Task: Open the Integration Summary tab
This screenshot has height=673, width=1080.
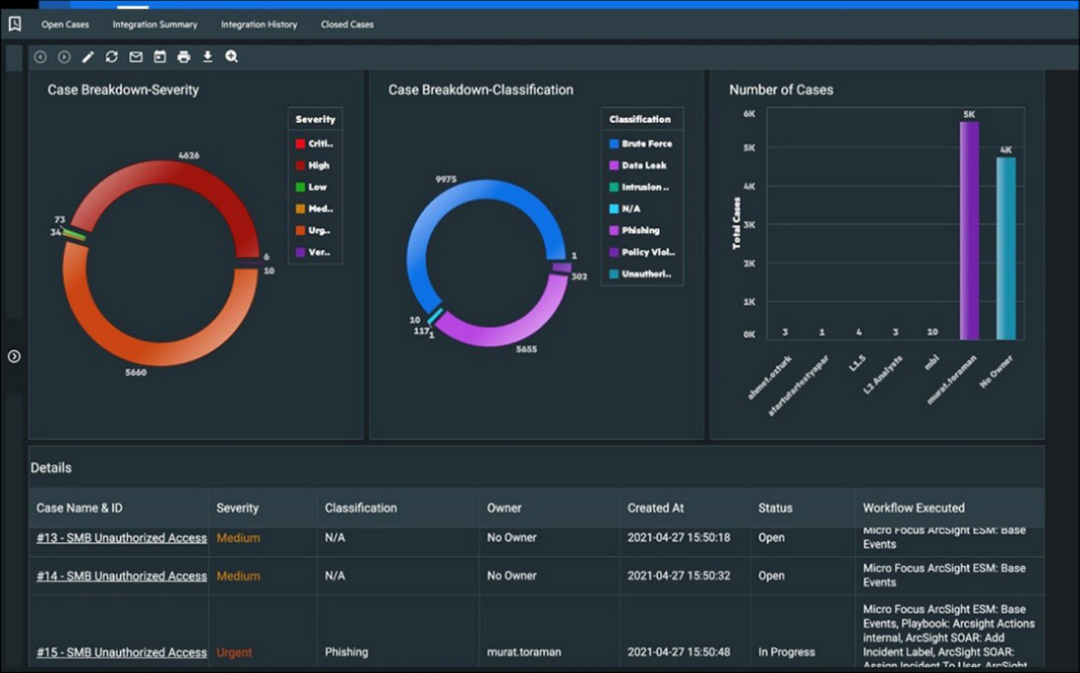Action: click(155, 24)
